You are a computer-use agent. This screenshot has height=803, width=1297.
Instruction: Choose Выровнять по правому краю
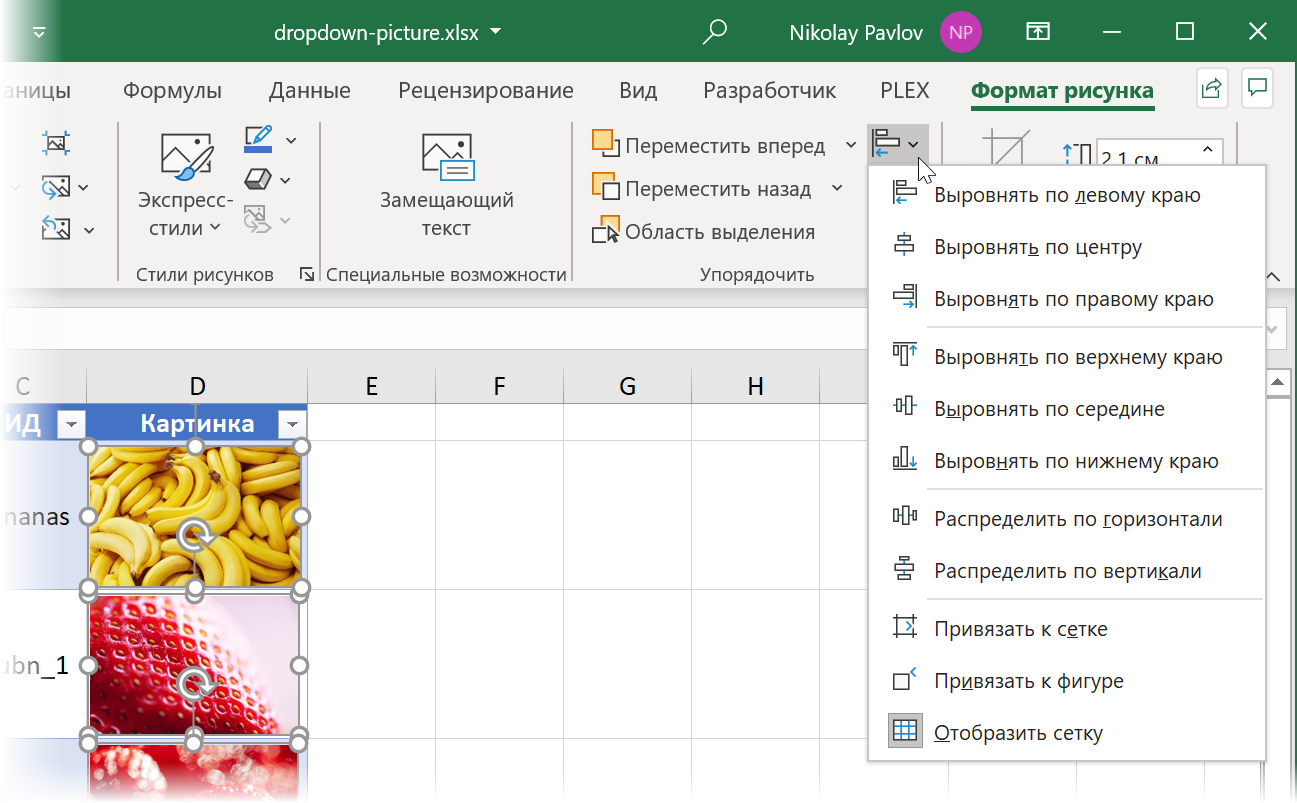pos(1066,299)
